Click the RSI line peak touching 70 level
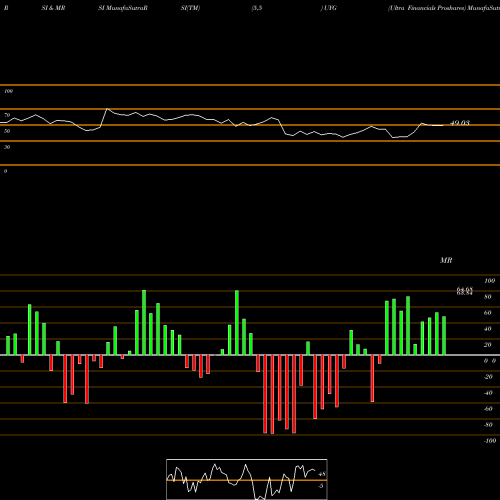Viewport: 500px width, 500px height. (x=107, y=109)
